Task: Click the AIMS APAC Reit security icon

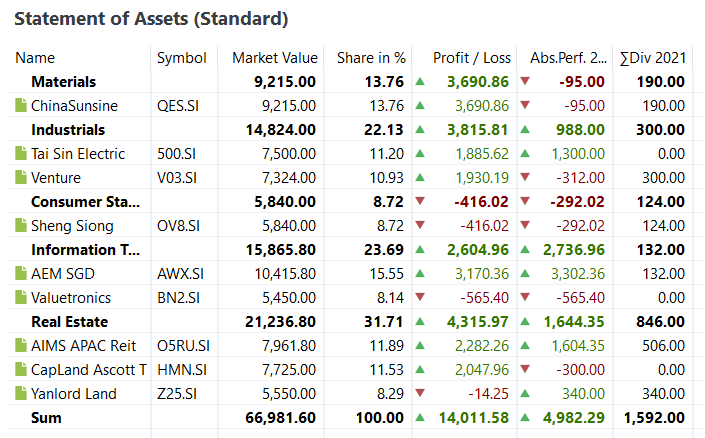Action: (21, 346)
